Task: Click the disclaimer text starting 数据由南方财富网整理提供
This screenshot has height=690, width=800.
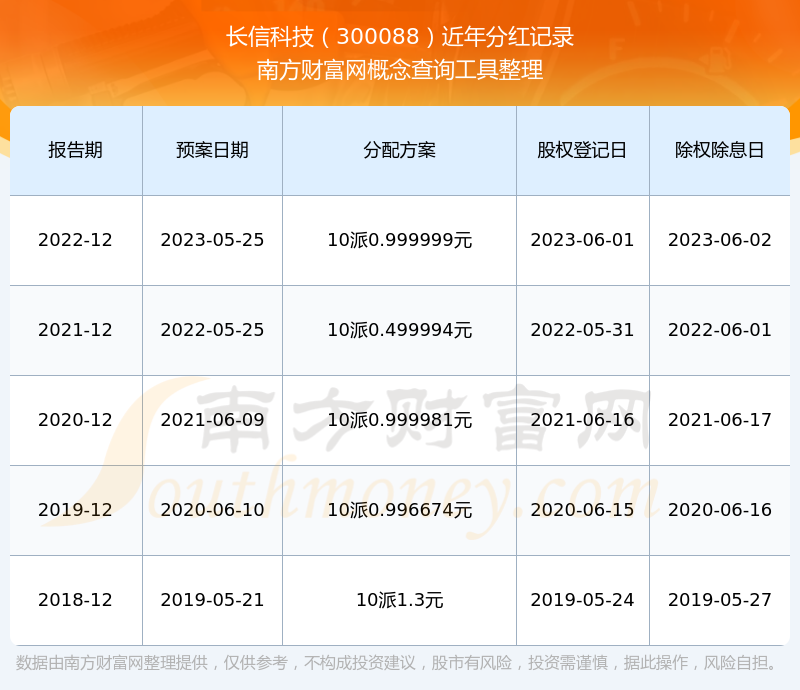Action: click(x=397, y=663)
